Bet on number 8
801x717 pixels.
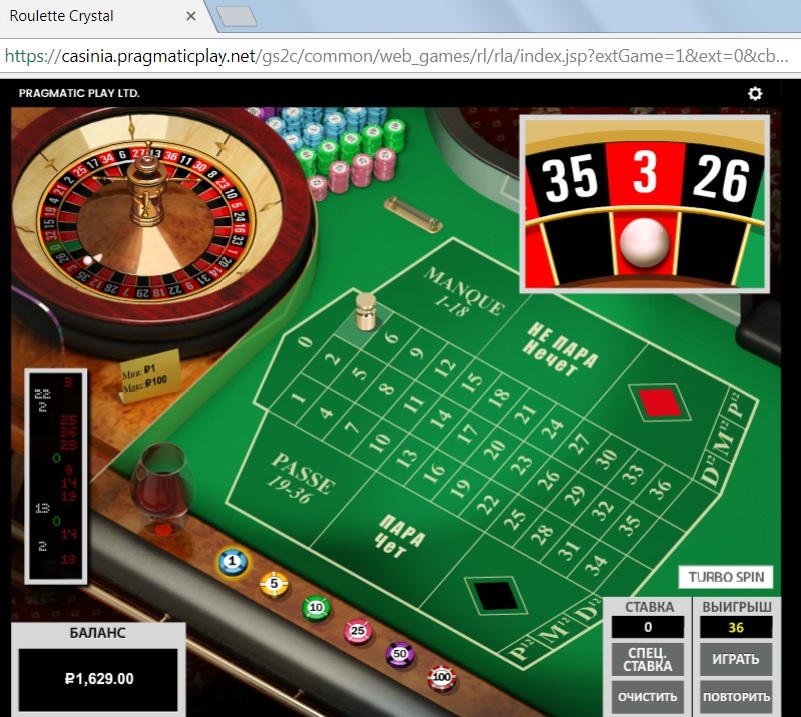387,388
